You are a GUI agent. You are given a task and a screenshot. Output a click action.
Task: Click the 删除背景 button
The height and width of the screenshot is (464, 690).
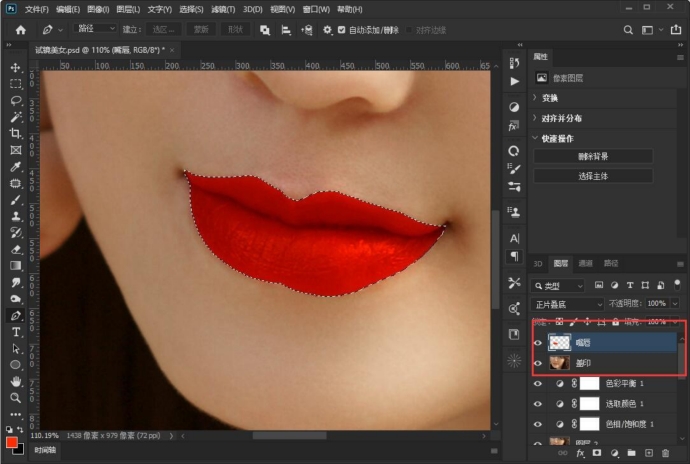click(x=593, y=156)
